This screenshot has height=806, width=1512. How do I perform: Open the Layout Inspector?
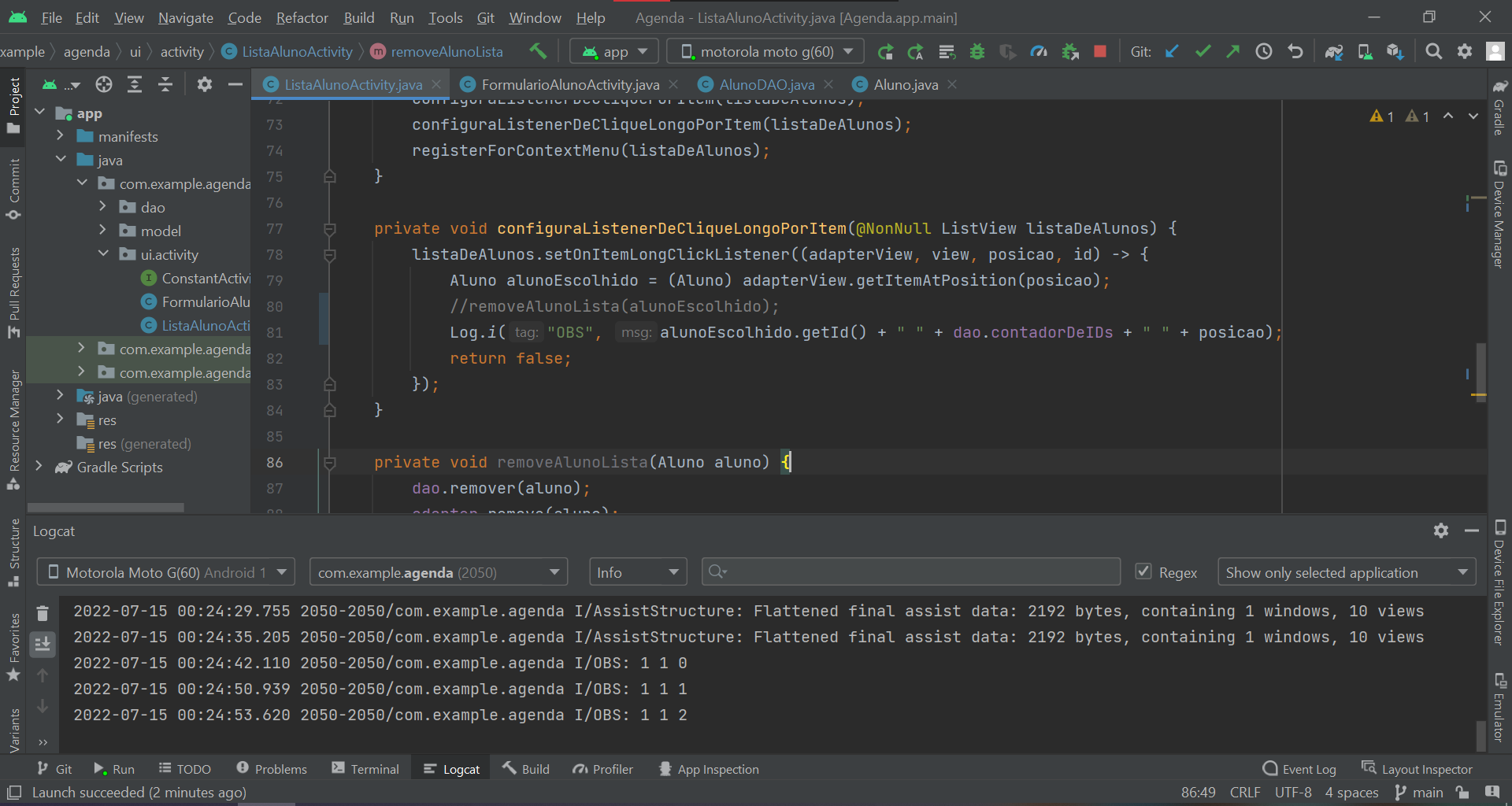1417,769
